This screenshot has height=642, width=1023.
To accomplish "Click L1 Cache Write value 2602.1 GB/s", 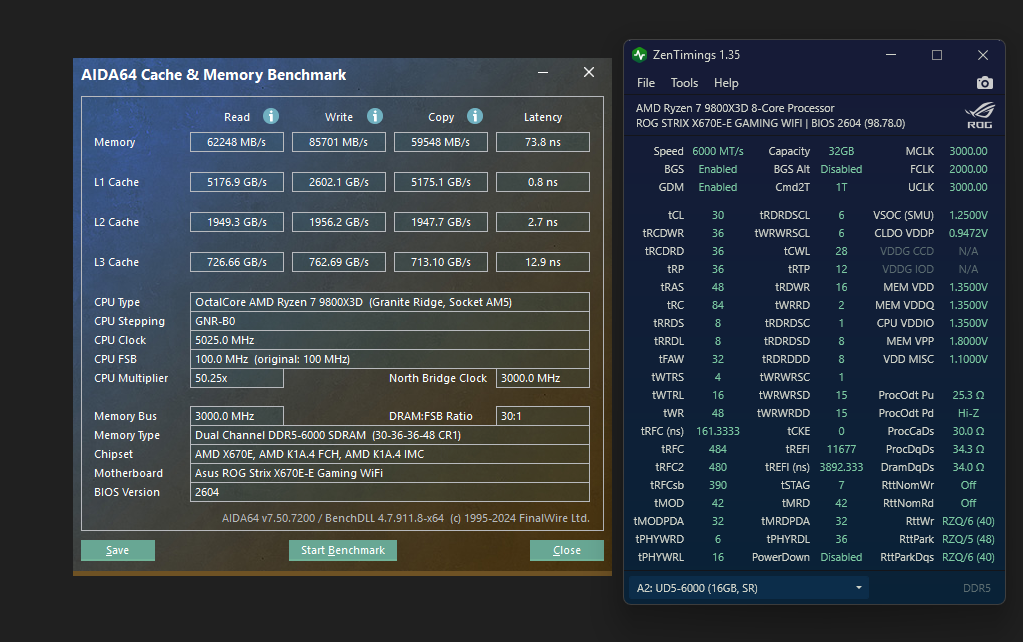I will coord(339,182).
